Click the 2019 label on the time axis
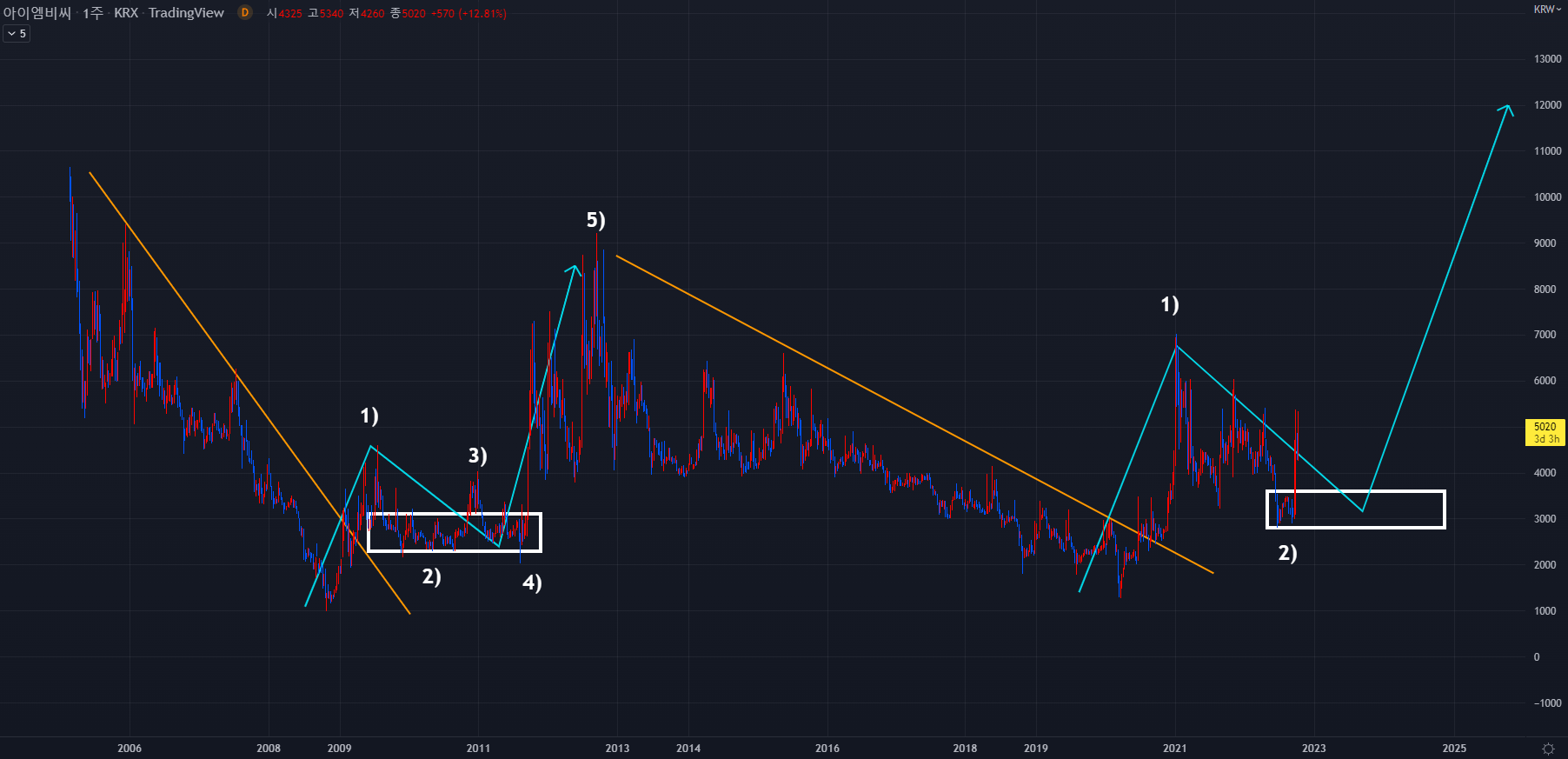 click(x=1036, y=749)
